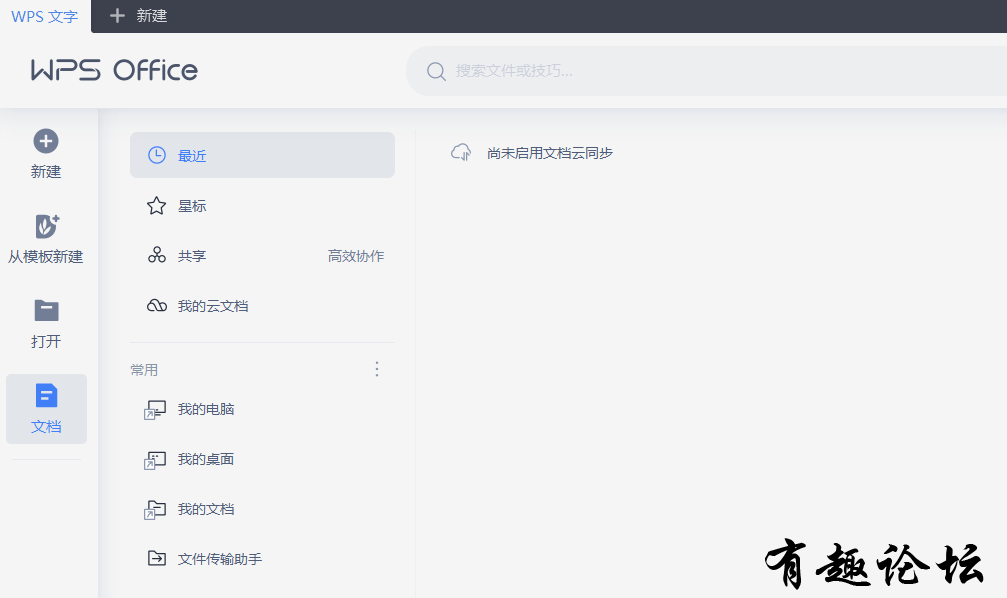Focus the 搜索文件或技巧 search field

click(x=706, y=71)
